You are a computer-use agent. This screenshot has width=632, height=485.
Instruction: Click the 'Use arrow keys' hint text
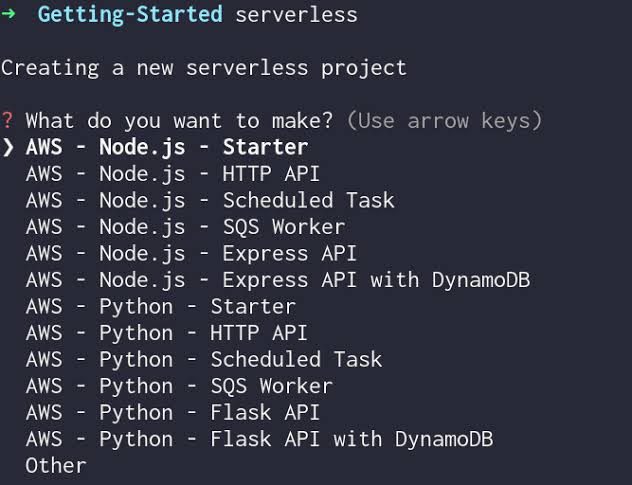pos(444,121)
